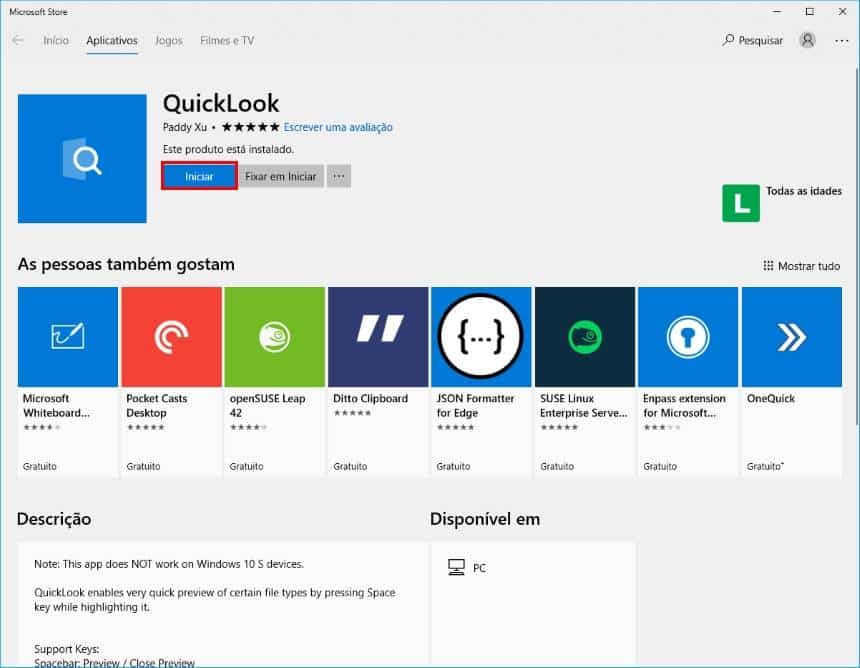Click Mostrar tudo to see all suggestions
The height and width of the screenshot is (668, 860).
801,266
